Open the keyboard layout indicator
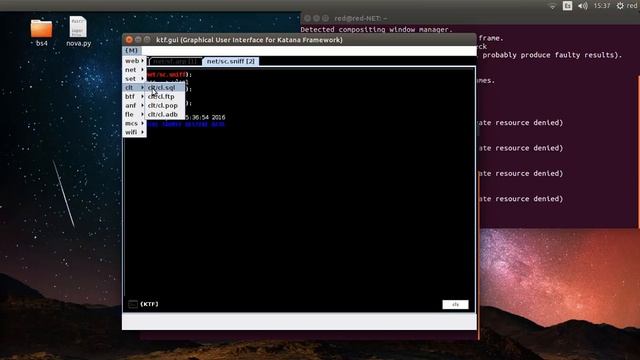 (x=567, y=6)
